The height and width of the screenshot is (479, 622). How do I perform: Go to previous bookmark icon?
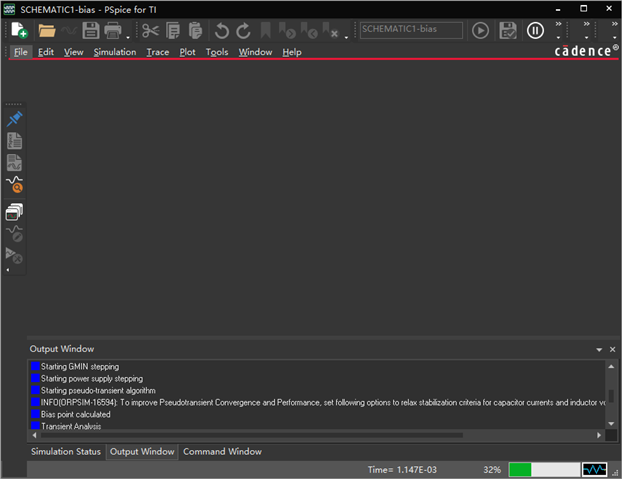[x=309, y=30]
